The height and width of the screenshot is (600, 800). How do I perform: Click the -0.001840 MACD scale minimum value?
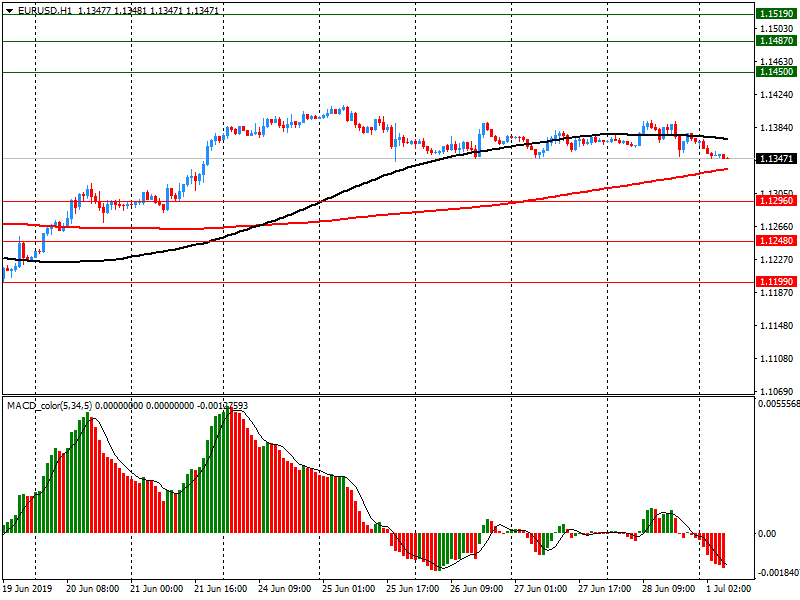779,573
